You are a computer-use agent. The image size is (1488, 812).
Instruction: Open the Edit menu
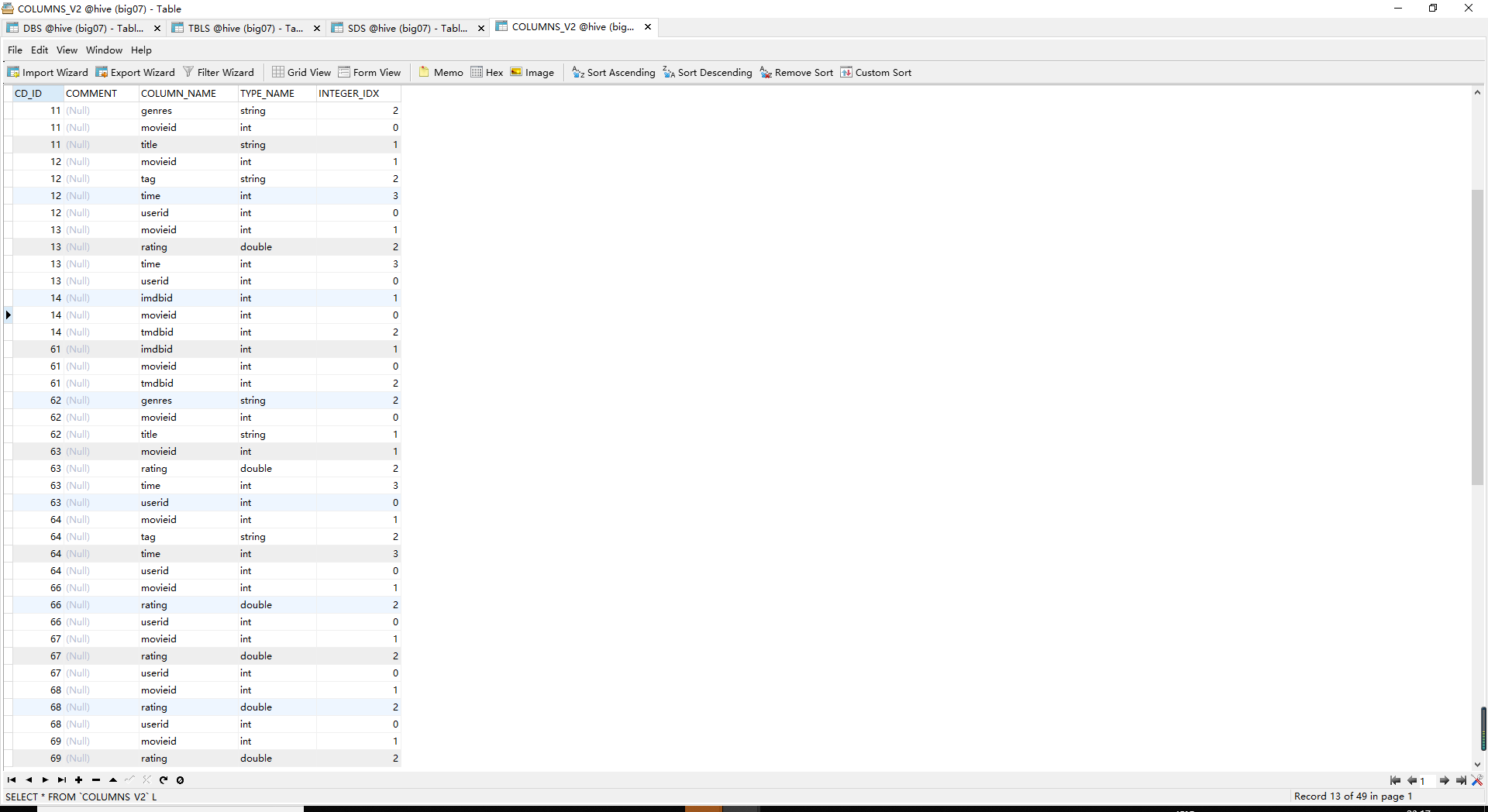click(x=40, y=50)
